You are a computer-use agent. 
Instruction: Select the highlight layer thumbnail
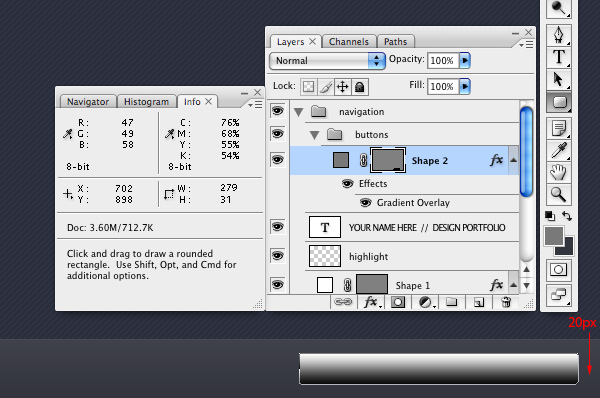coord(324,256)
